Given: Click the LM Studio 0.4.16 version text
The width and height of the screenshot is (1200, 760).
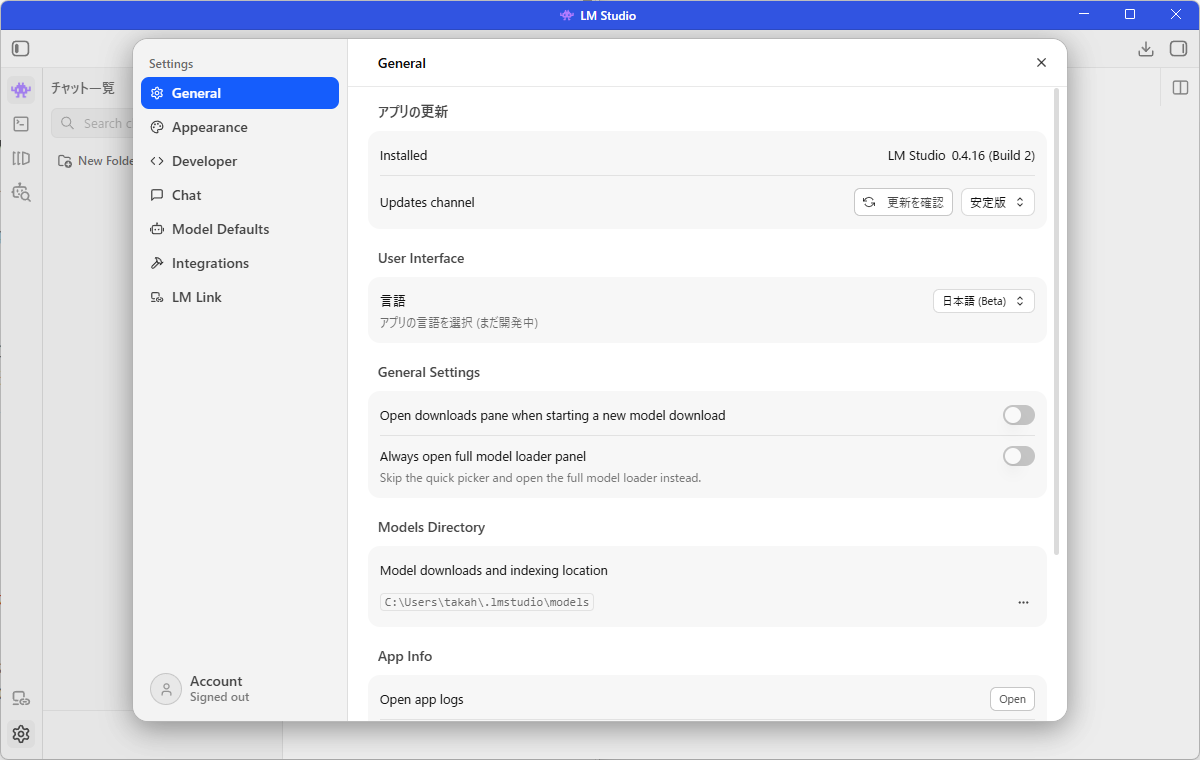Looking at the screenshot, I should [961, 155].
